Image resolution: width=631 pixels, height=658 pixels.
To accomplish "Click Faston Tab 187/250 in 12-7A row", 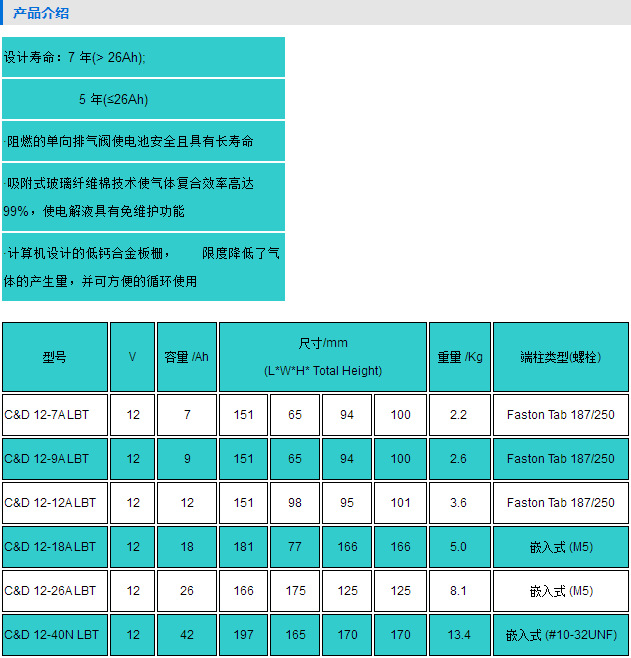I will tap(561, 415).
